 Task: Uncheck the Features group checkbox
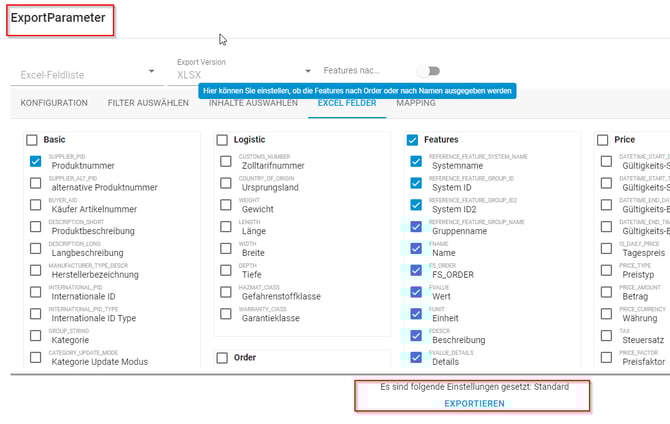[413, 140]
